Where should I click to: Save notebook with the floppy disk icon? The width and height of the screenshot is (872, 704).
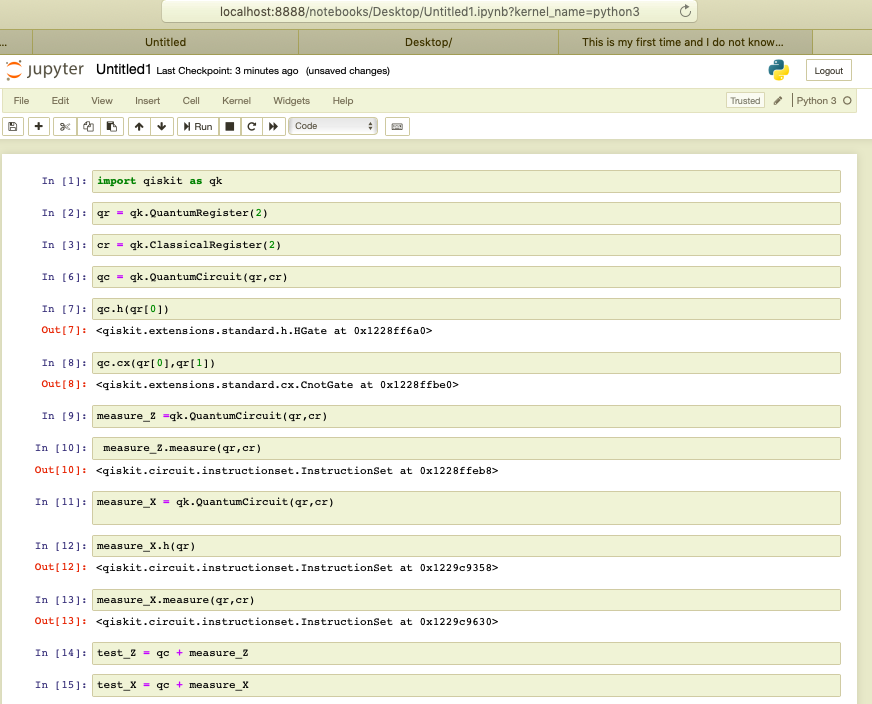13,127
